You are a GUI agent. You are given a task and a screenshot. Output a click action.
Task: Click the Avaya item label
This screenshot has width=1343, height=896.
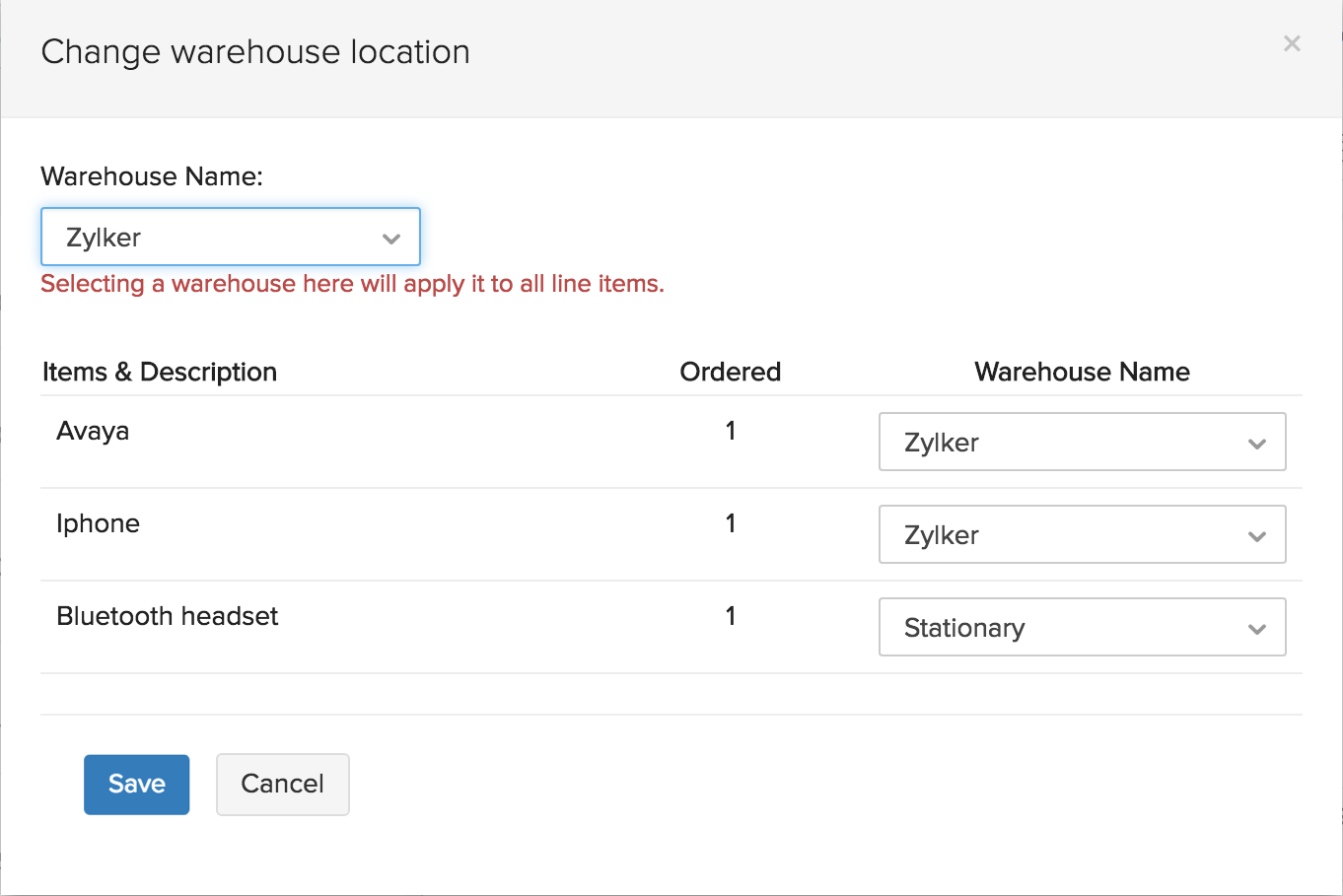tap(93, 431)
